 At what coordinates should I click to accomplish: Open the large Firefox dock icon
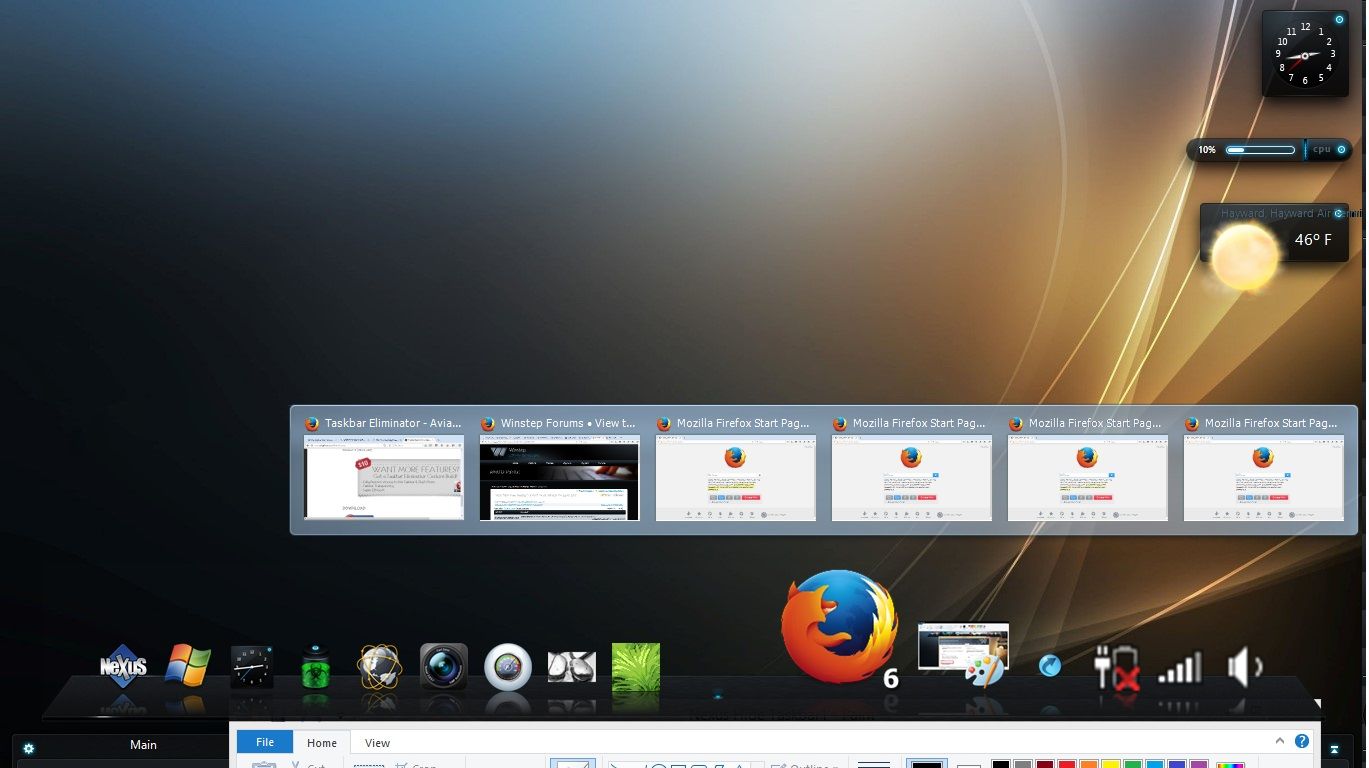pyautogui.click(x=839, y=627)
